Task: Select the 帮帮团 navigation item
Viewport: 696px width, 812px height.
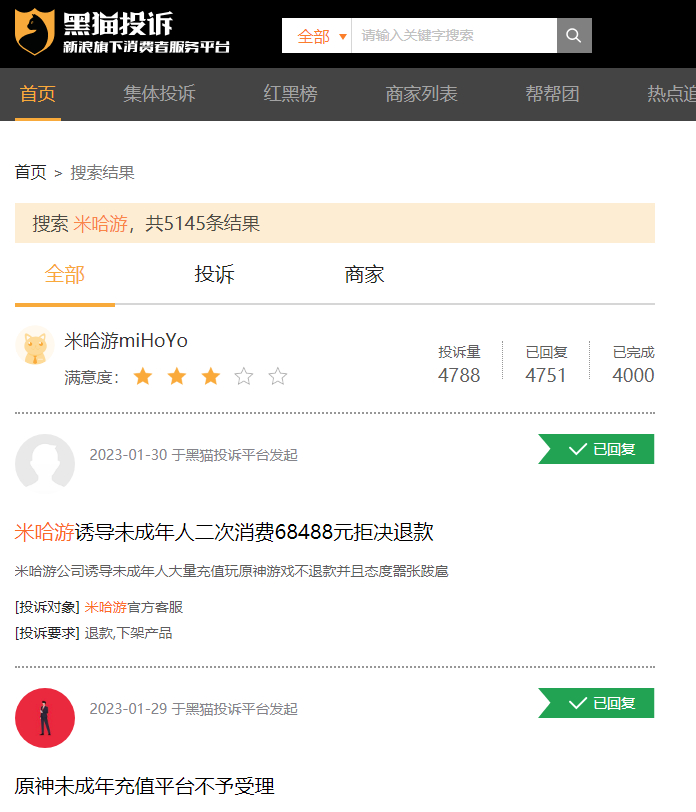Action: click(552, 94)
